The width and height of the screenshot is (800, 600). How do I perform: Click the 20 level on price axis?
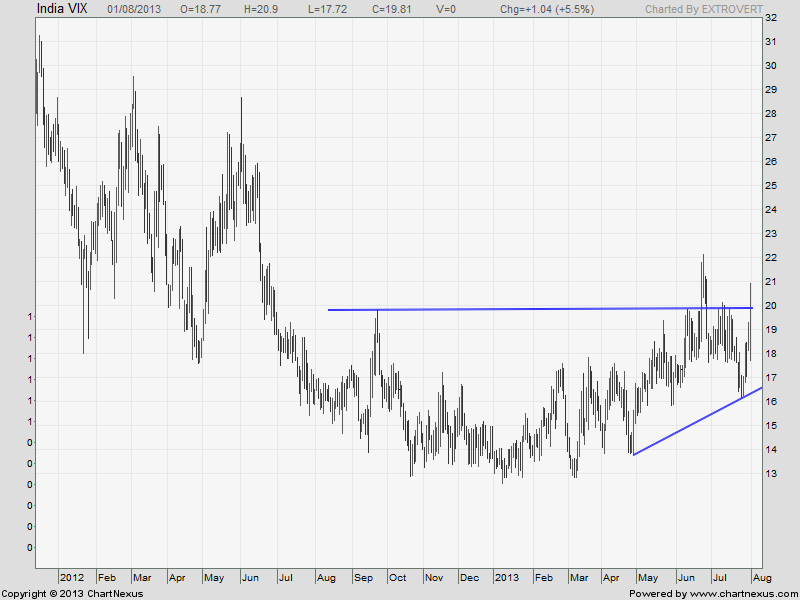coord(771,306)
